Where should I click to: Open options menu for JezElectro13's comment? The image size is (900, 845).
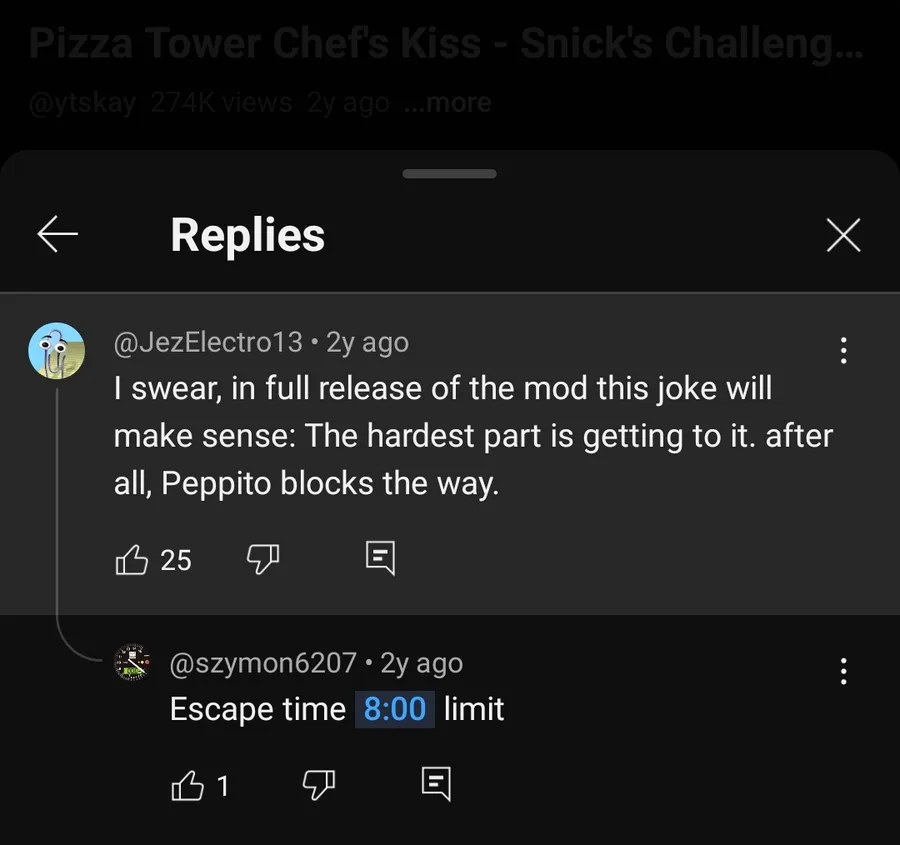[x=843, y=350]
